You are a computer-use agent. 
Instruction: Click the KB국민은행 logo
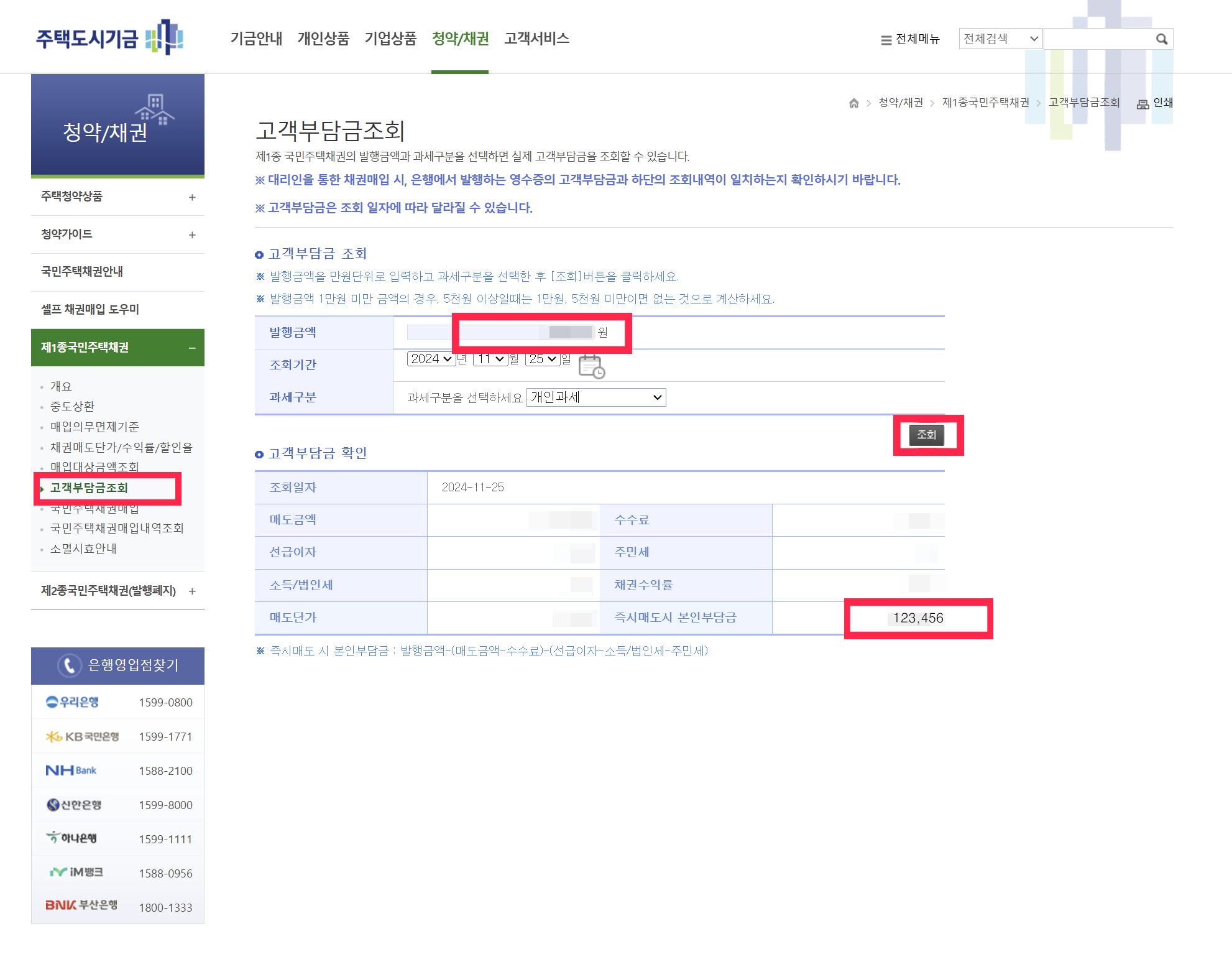pyautogui.click(x=81, y=736)
